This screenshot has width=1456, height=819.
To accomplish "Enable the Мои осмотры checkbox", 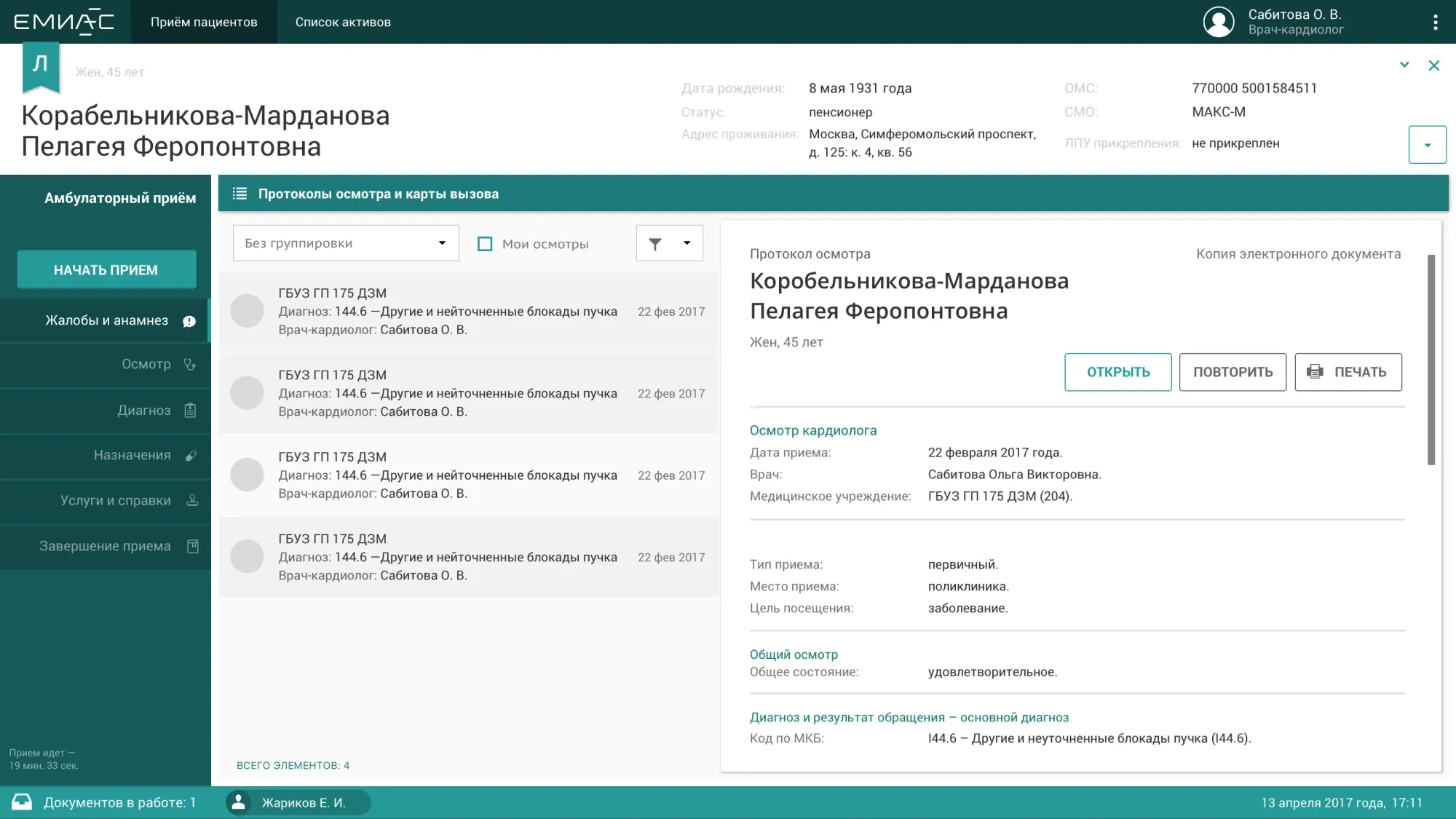I will (x=485, y=244).
